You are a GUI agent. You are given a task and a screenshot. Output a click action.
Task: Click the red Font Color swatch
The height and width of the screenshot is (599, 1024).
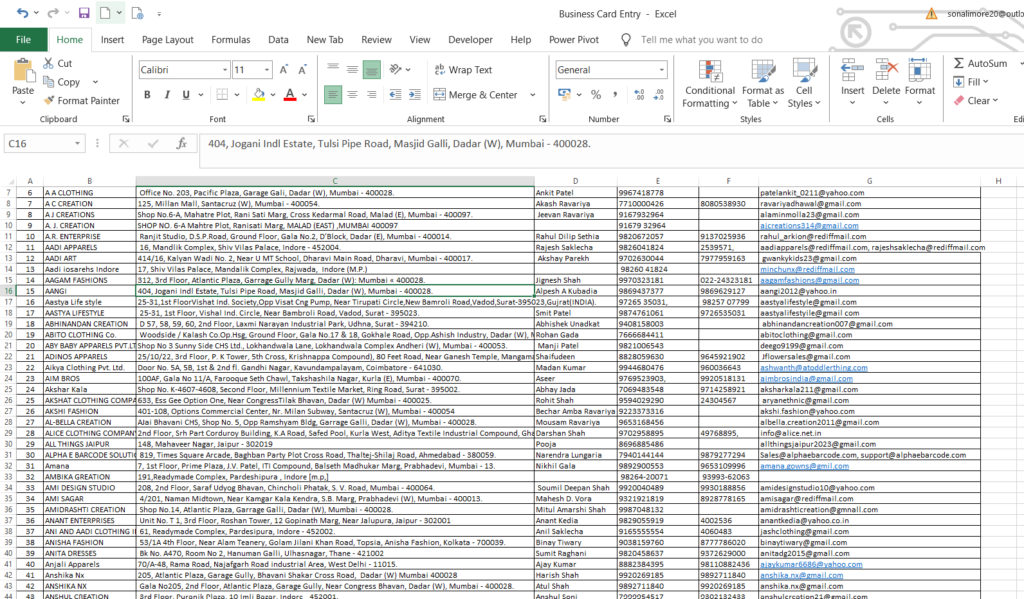(x=289, y=95)
